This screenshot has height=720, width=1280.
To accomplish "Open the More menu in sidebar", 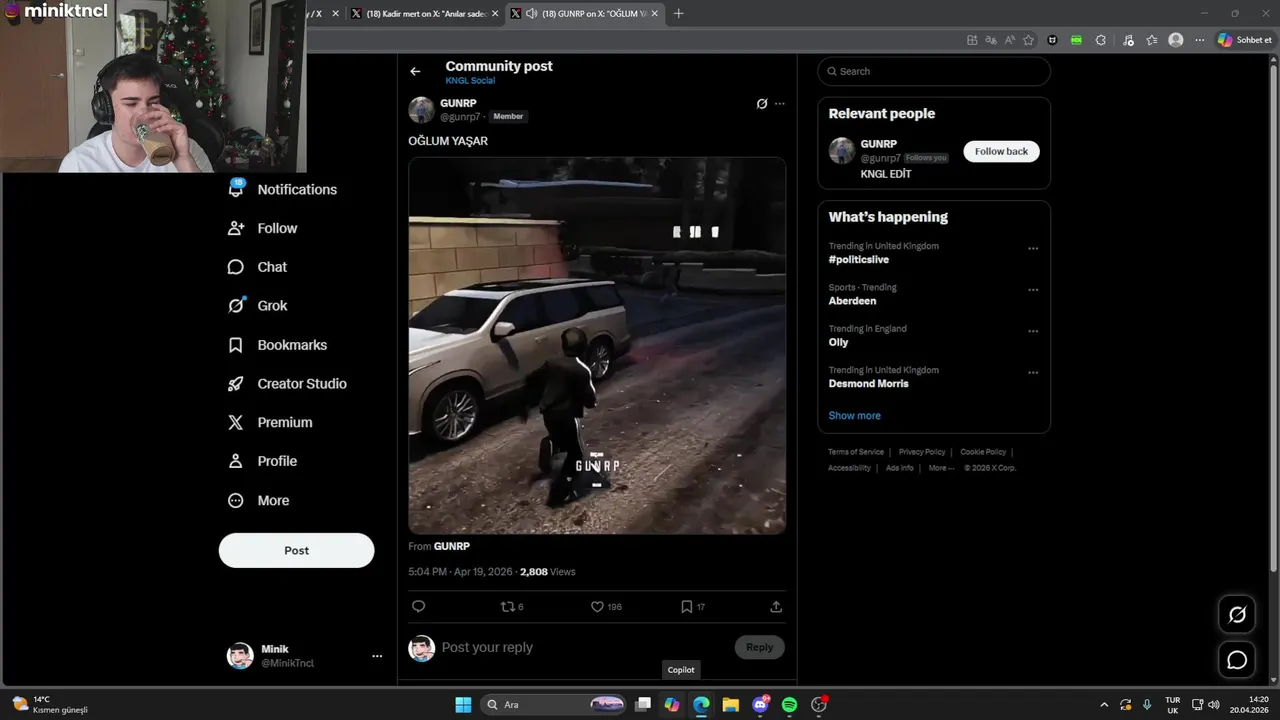I will 259,500.
